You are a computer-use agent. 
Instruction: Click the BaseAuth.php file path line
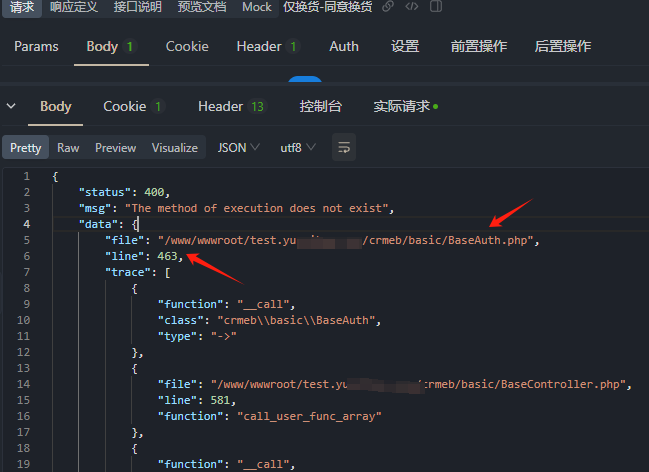coord(322,240)
